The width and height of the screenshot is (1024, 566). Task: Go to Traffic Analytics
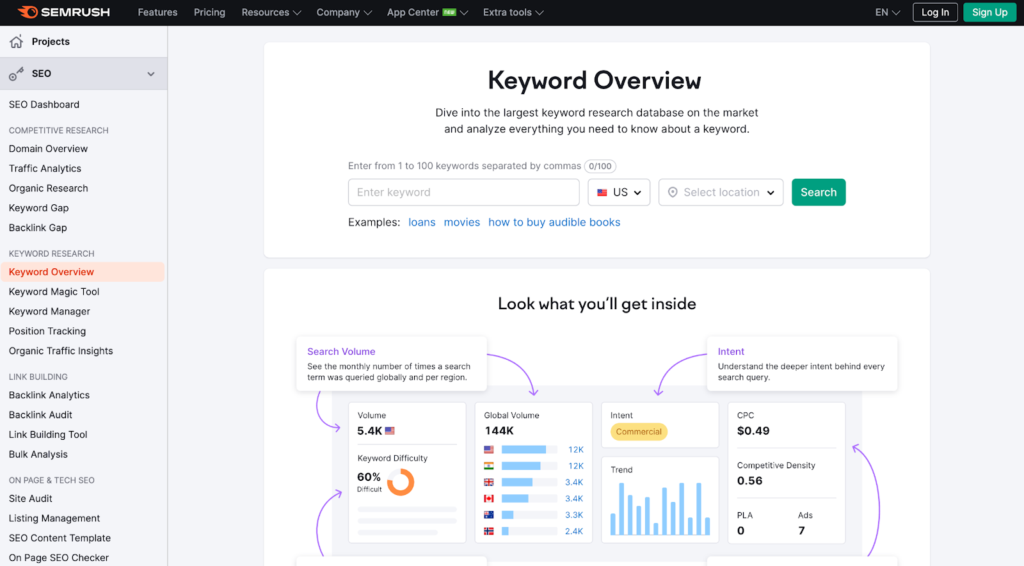[x=45, y=168]
